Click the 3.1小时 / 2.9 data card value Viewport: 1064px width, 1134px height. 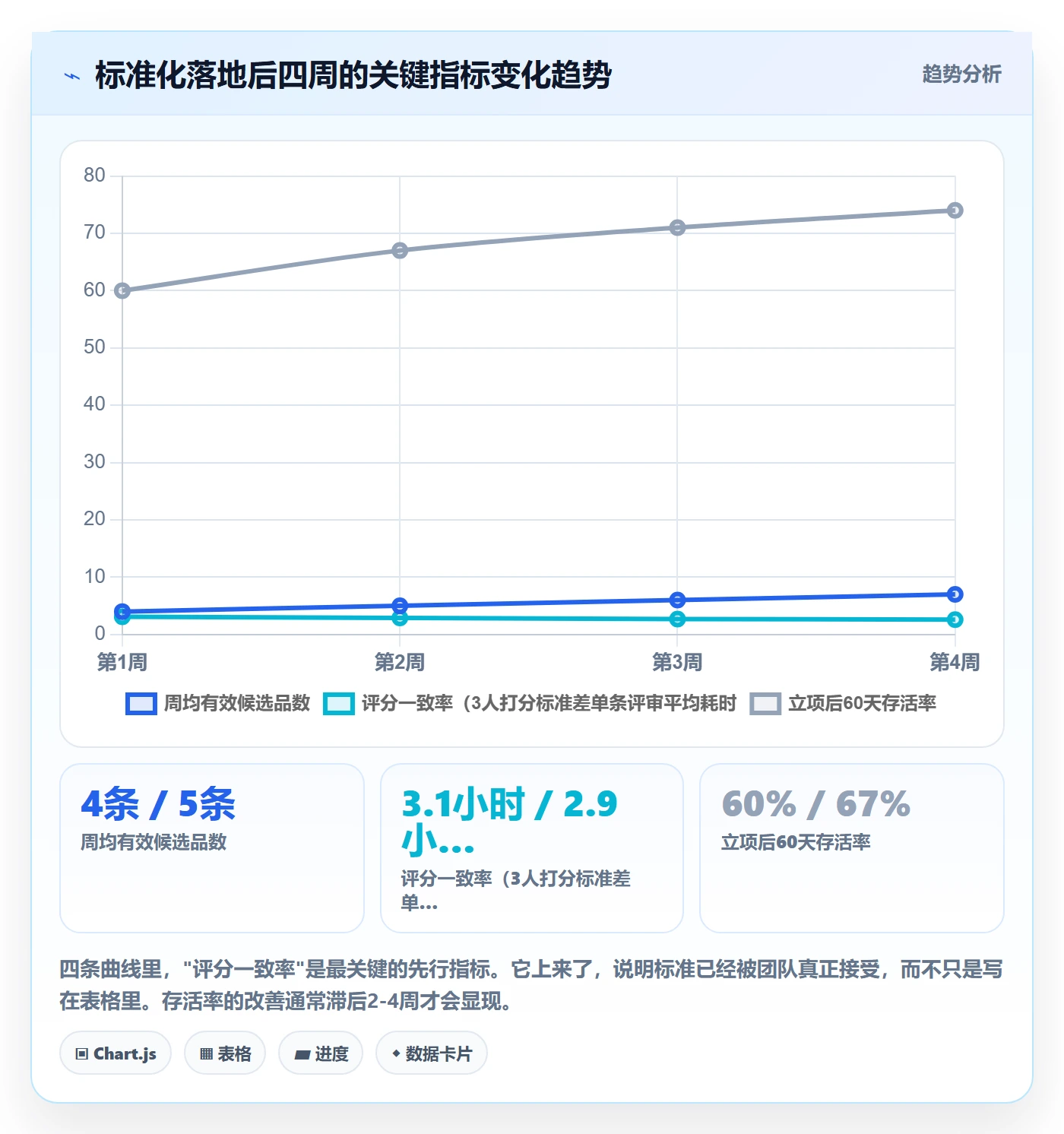tap(509, 822)
